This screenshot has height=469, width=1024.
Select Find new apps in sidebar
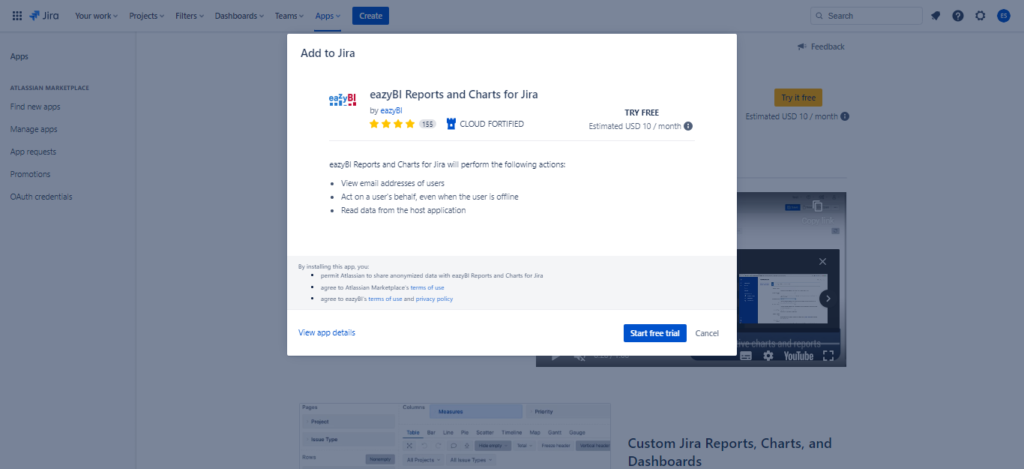35,106
